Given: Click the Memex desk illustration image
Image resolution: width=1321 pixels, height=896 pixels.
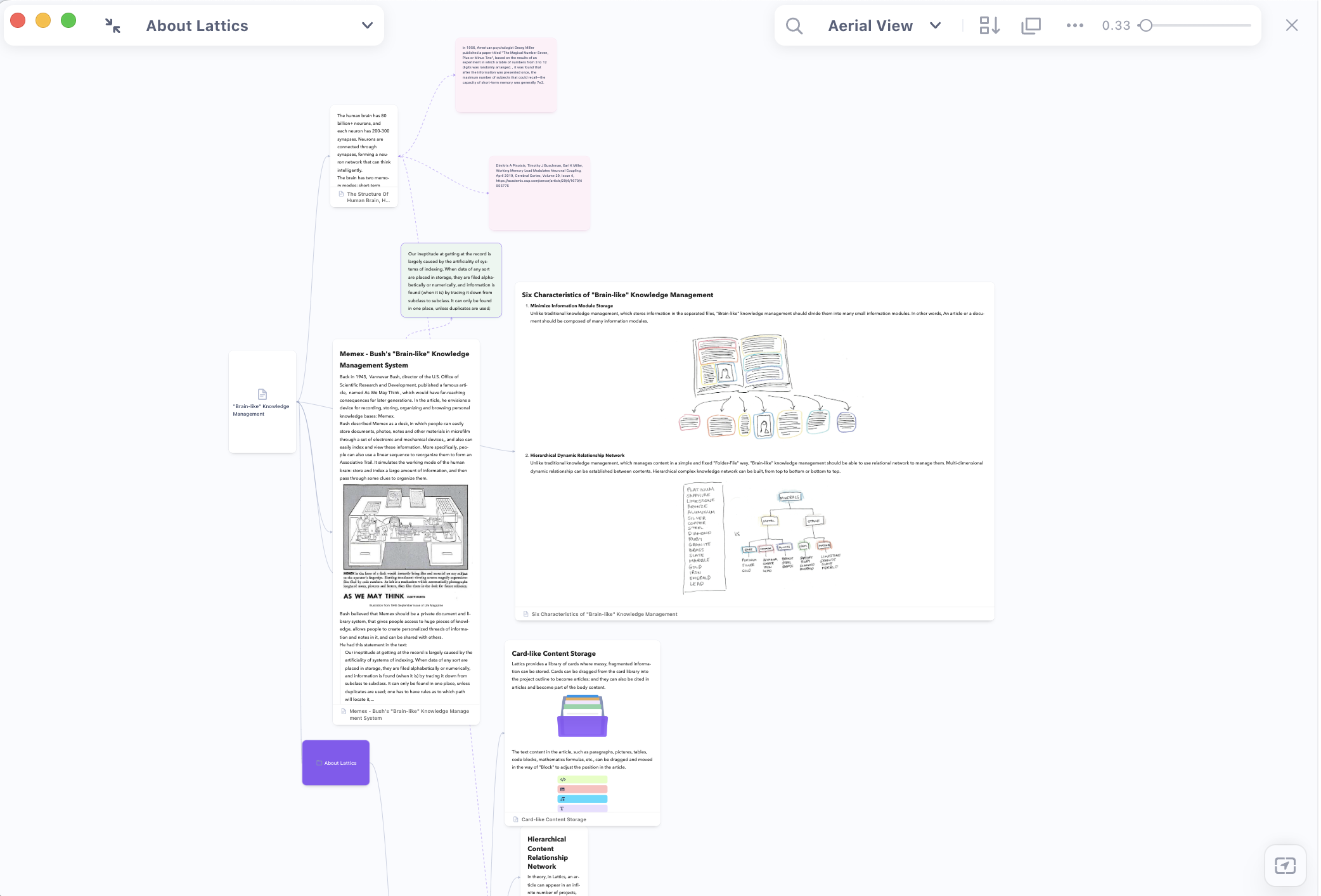Looking at the screenshot, I should pyautogui.click(x=406, y=527).
